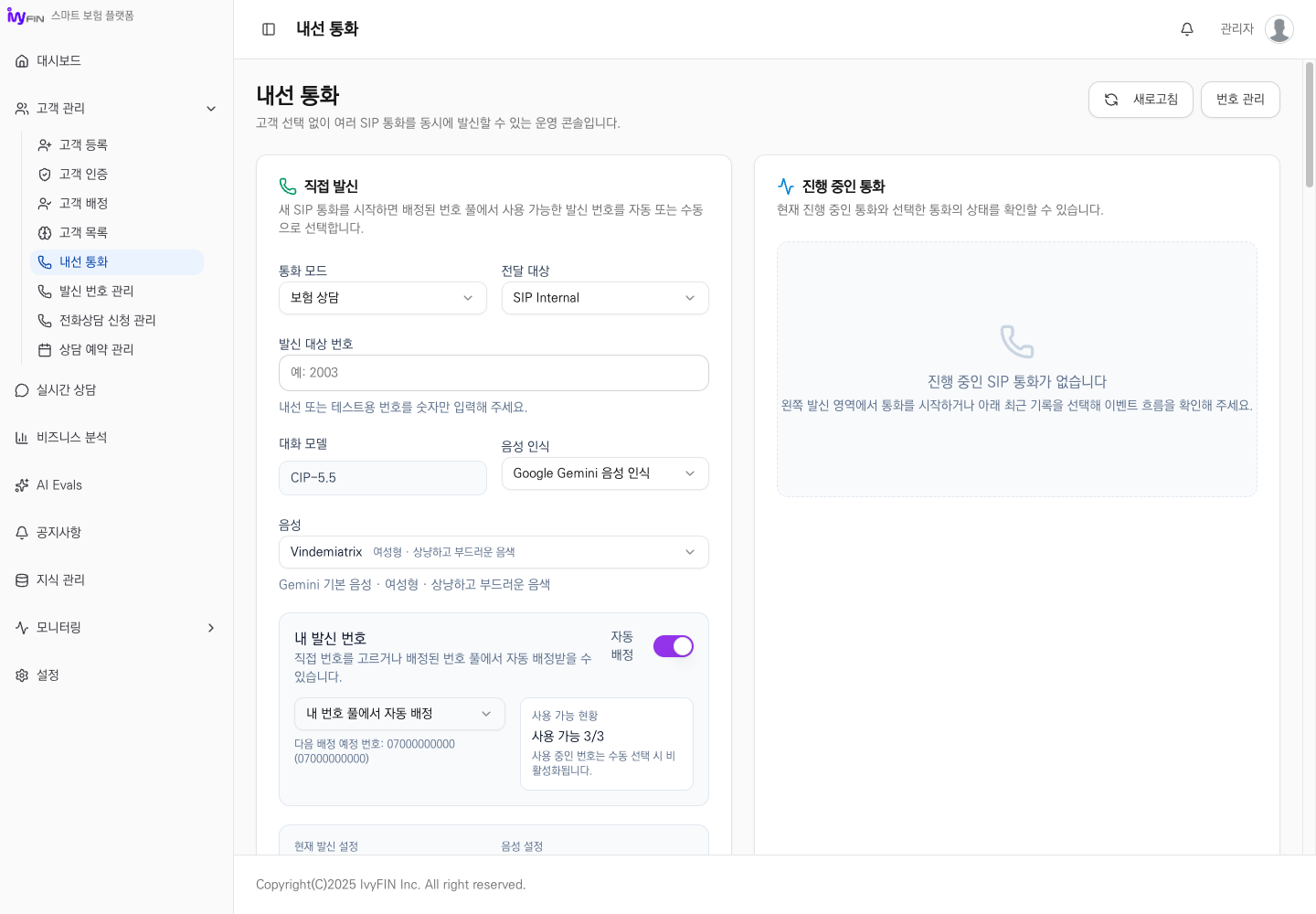The width and height of the screenshot is (1316, 914).
Task: Open 비즈니스 분석 menu item
Action: [x=117, y=438]
